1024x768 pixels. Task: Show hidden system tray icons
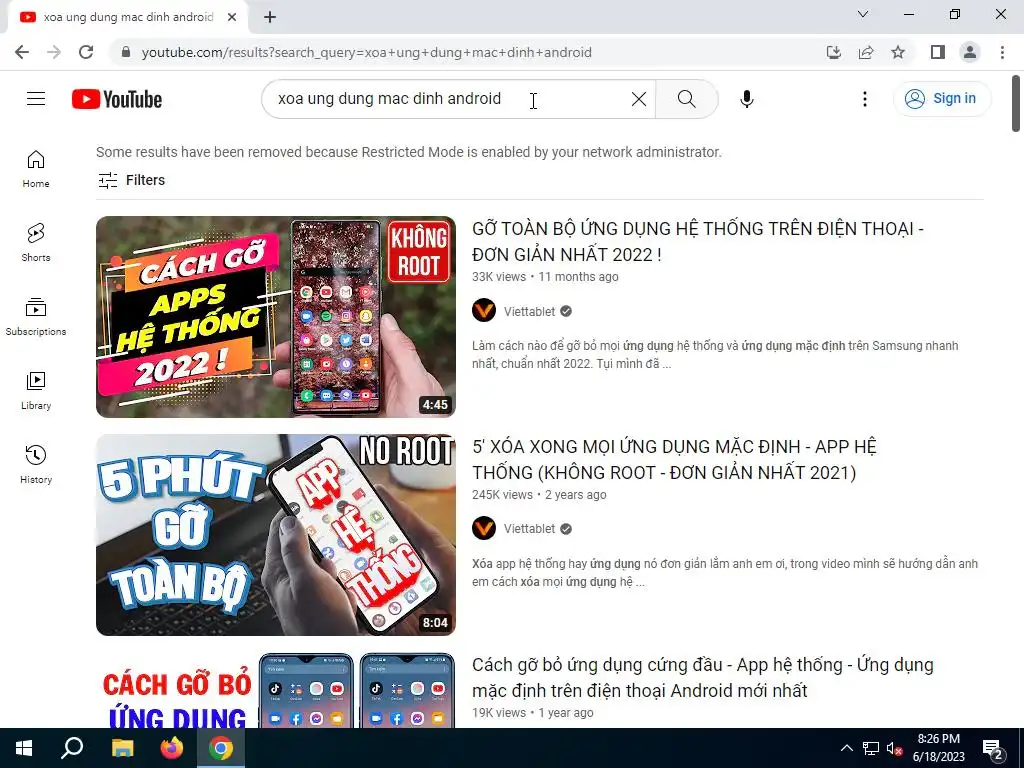pos(846,748)
